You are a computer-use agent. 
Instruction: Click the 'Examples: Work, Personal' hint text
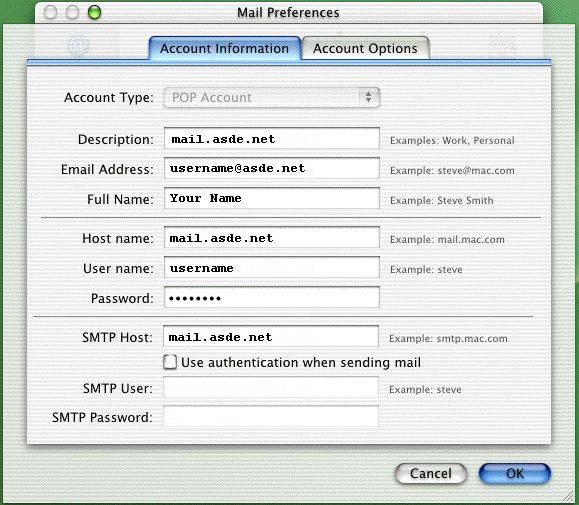tap(452, 141)
